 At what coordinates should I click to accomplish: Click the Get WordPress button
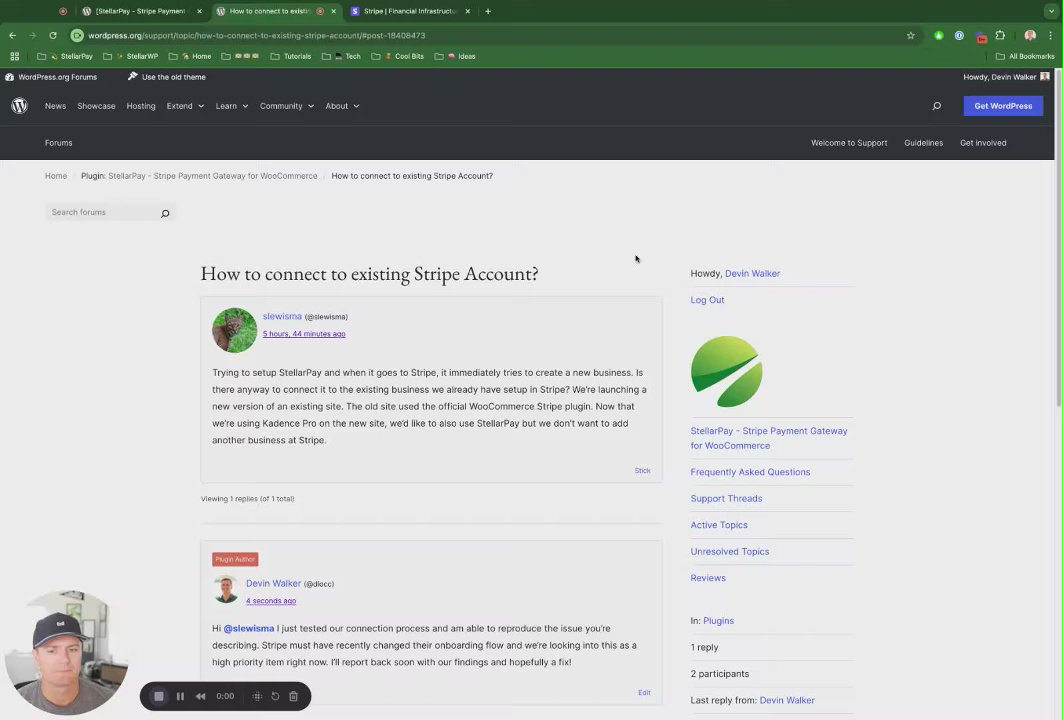1003,106
